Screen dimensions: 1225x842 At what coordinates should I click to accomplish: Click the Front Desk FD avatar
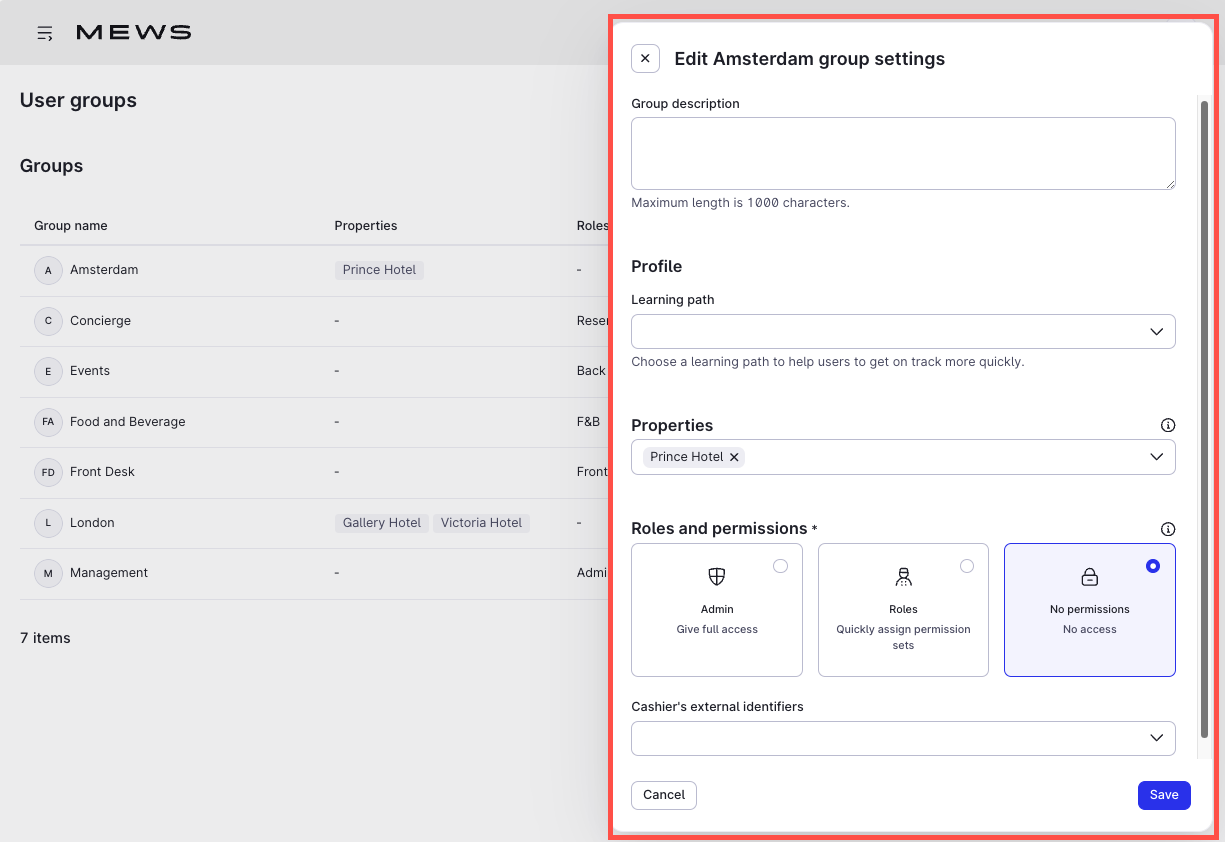pyautogui.click(x=48, y=472)
